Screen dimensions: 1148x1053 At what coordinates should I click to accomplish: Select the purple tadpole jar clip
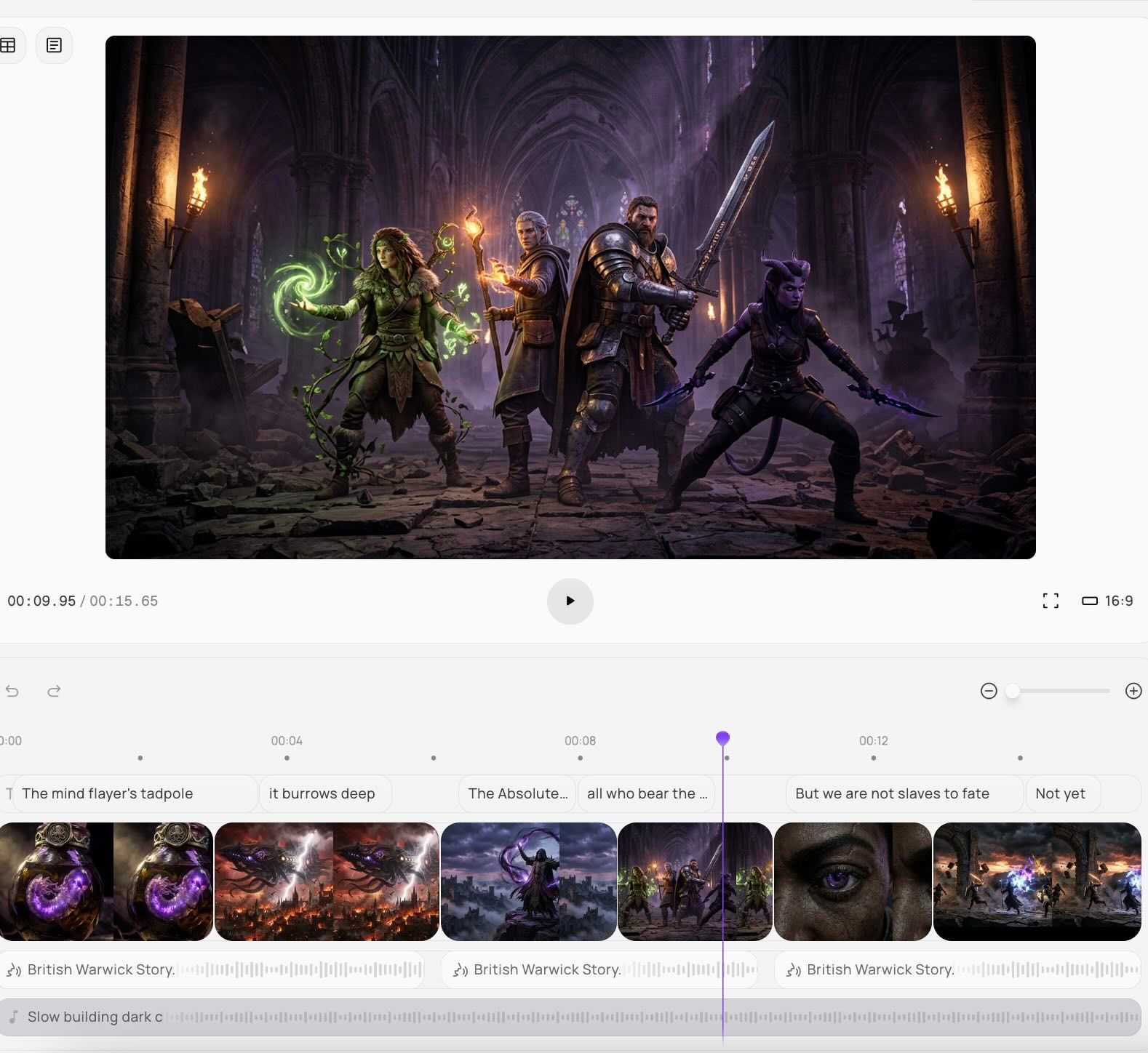tap(106, 881)
